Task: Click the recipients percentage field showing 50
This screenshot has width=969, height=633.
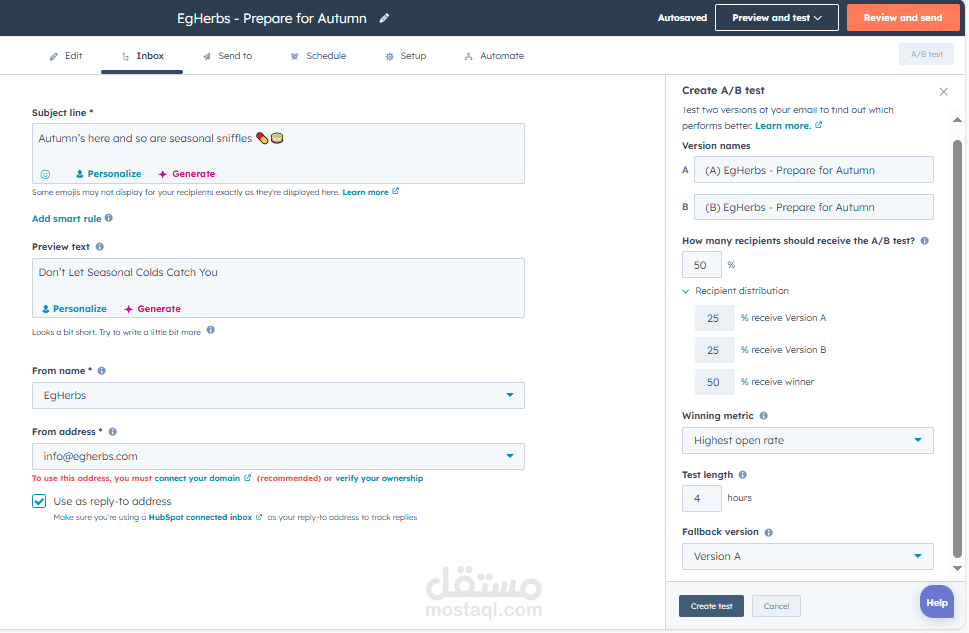Action: click(701, 265)
